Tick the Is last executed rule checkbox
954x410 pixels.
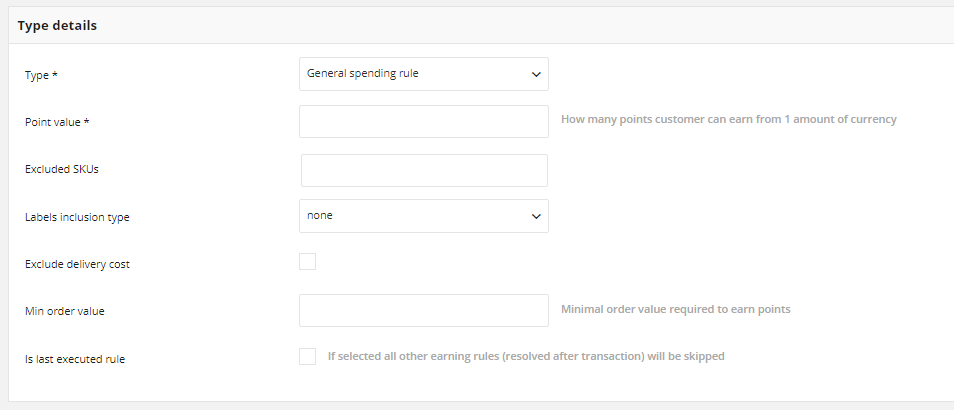(x=307, y=356)
